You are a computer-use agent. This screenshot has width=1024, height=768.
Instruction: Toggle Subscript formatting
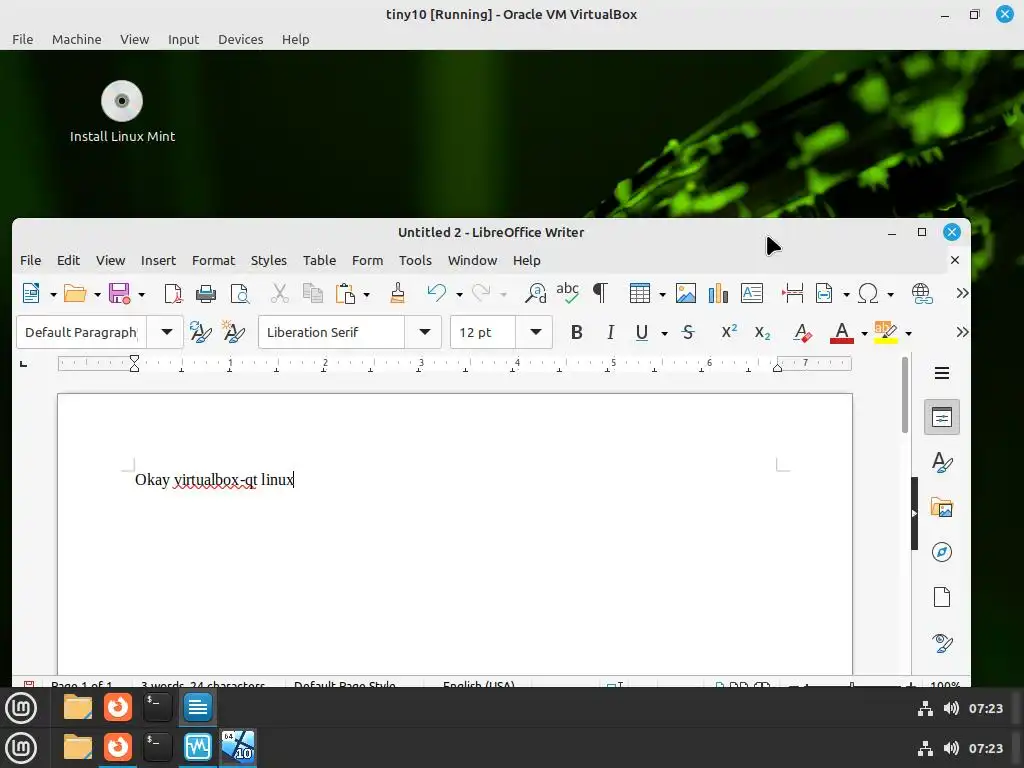(762, 332)
